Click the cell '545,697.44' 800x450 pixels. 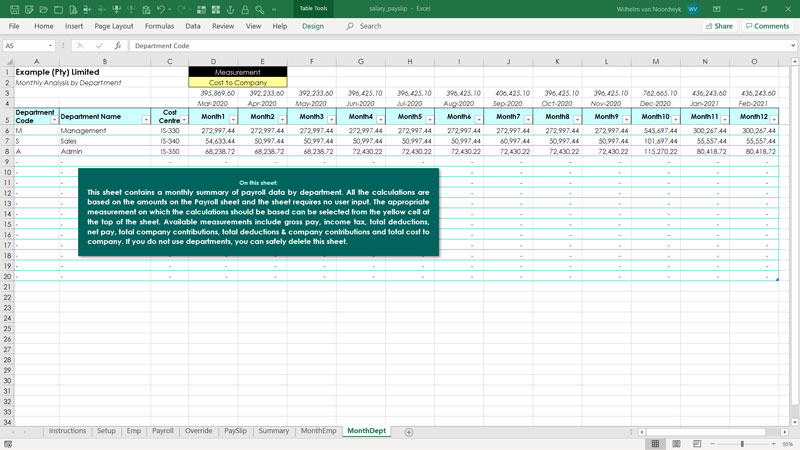pyautogui.click(x=656, y=131)
